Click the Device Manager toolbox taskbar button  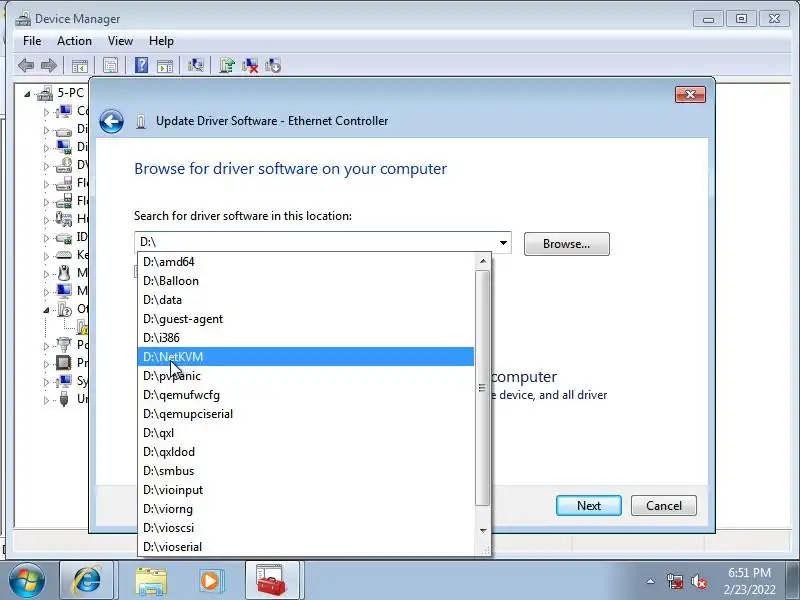point(271,580)
